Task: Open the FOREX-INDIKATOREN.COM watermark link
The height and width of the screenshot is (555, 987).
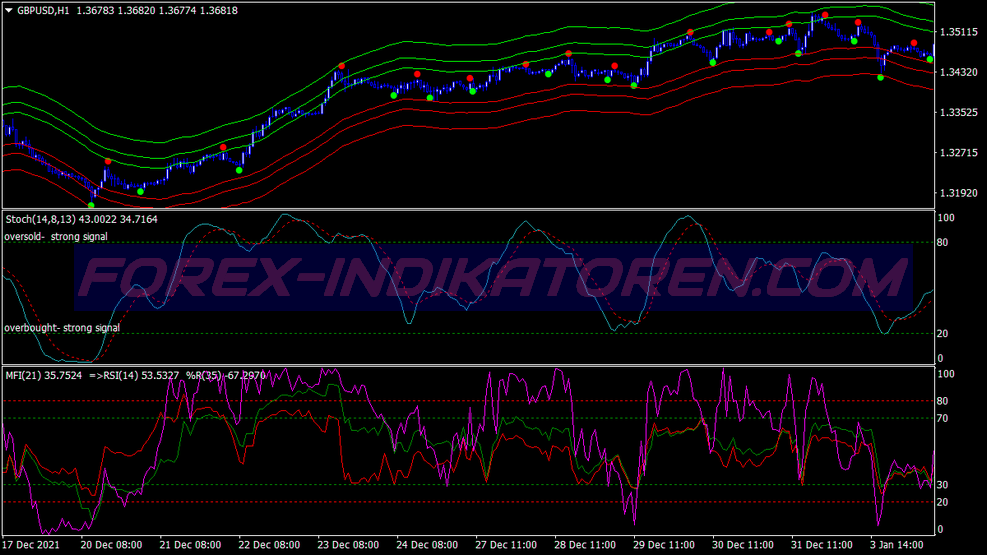Action: (492, 277)
